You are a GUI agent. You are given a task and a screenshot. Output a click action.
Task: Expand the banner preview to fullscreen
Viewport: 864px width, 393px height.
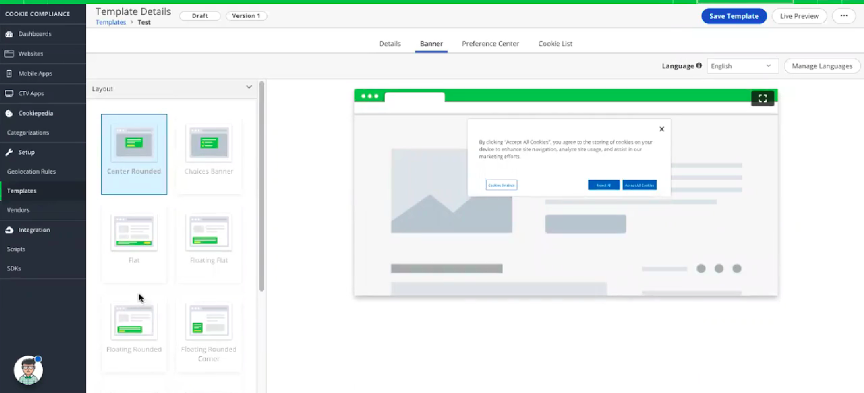763,98
